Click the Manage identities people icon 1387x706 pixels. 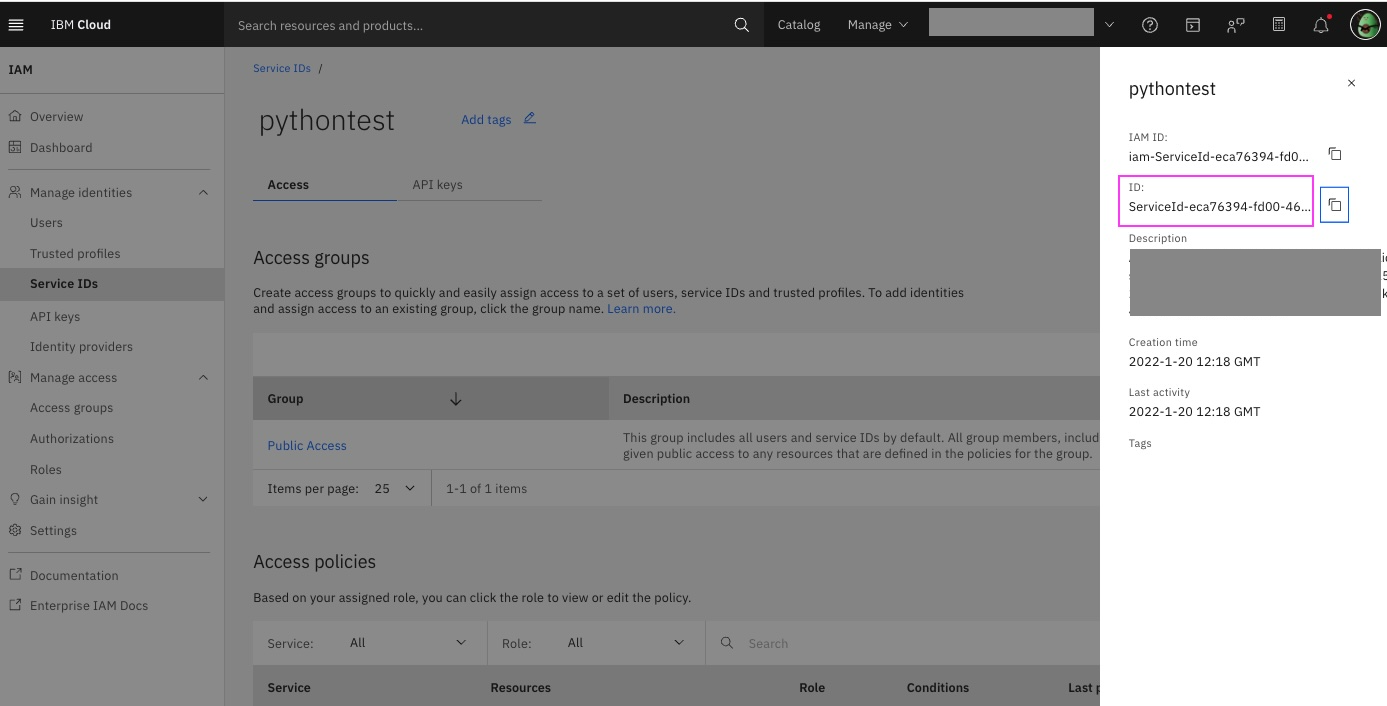click(x=15, y=192)
